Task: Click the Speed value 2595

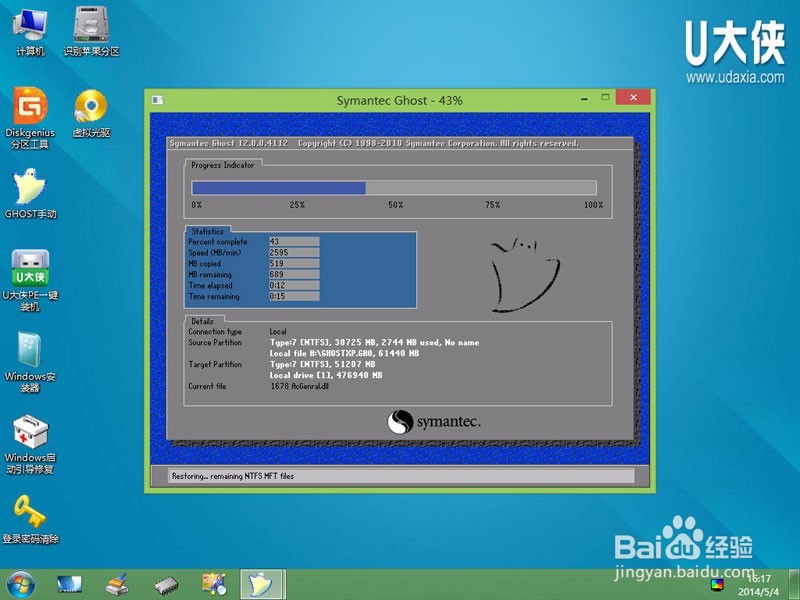Action: coord(294,253)
